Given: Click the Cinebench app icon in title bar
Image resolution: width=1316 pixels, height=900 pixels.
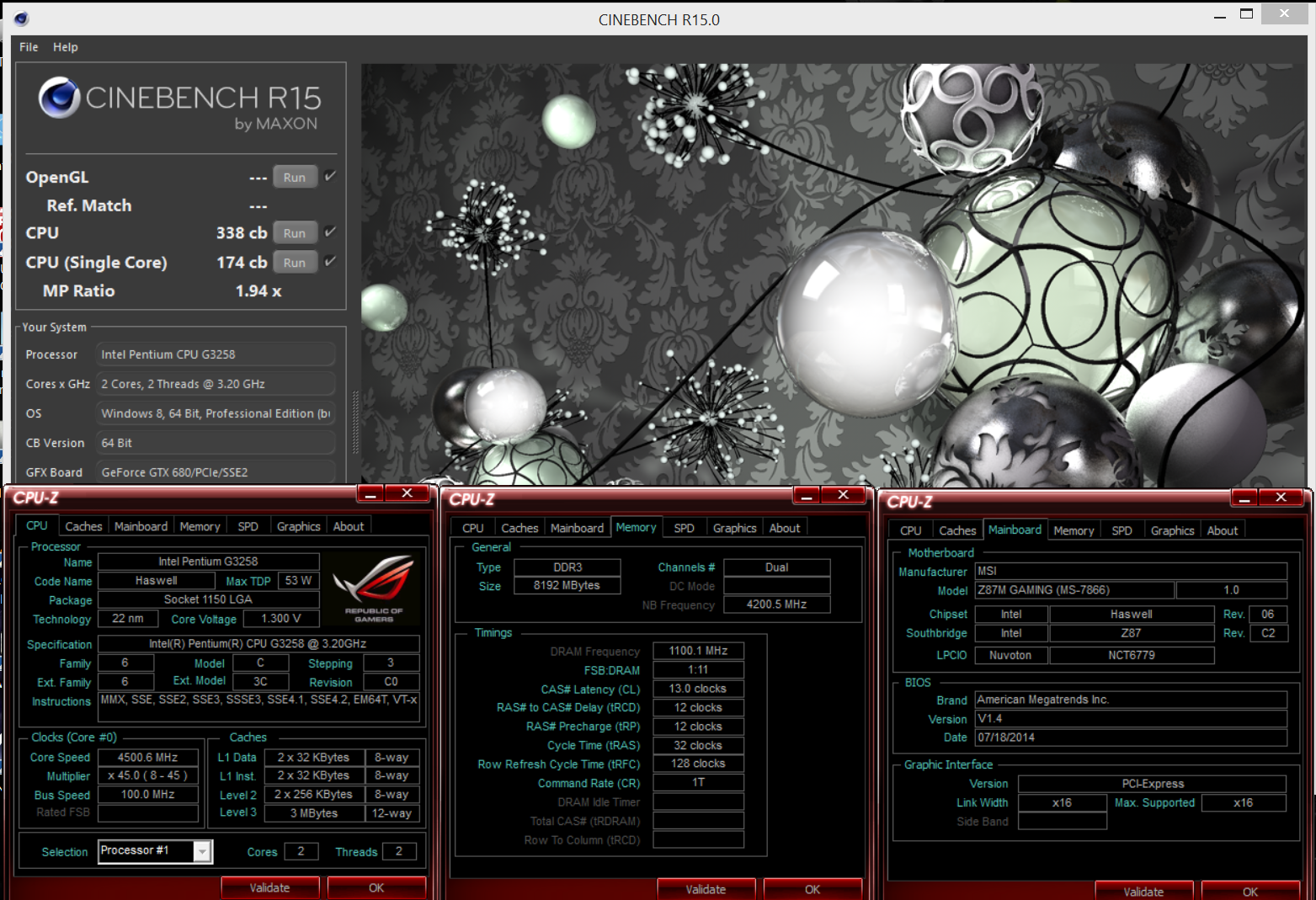Looking at the screenshot, I should pyautogui.click(x=22, y=19).
